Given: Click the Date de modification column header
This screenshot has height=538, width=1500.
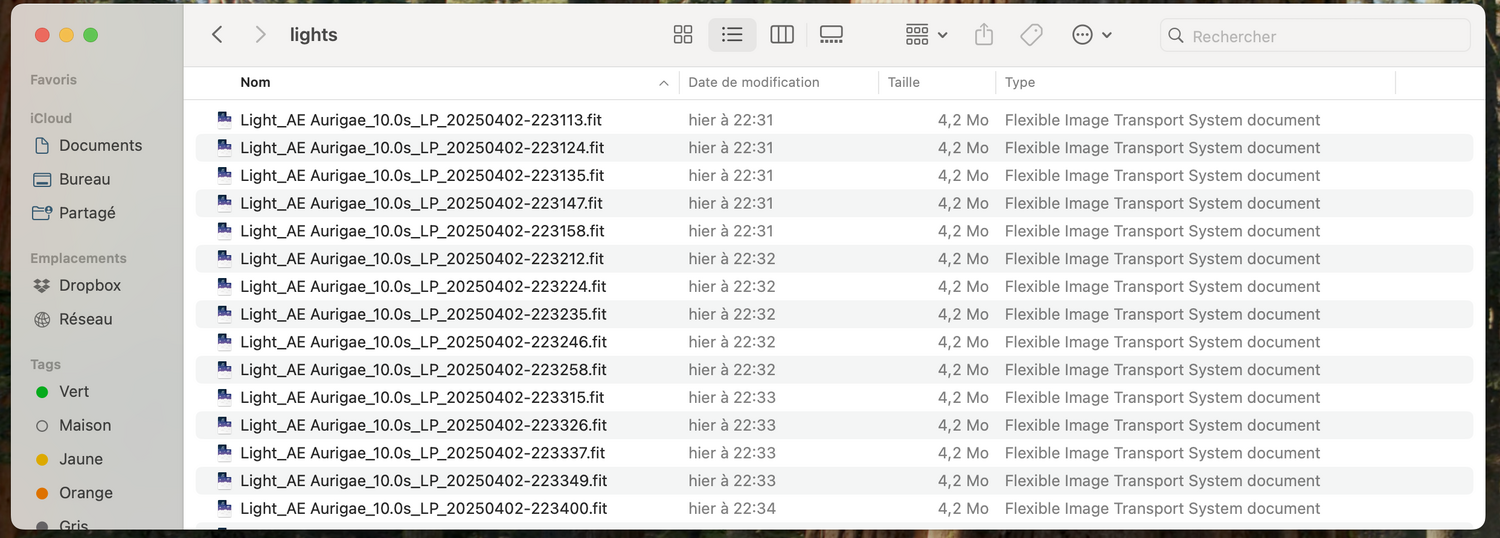Looking at the screenshot, I should click(x=754, y=83).
